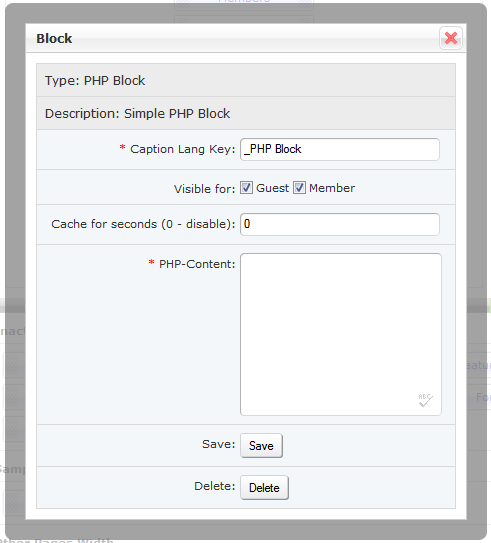Click the Visible for label
This screenshot has width=491, height=543.
[x=204, y=189]
